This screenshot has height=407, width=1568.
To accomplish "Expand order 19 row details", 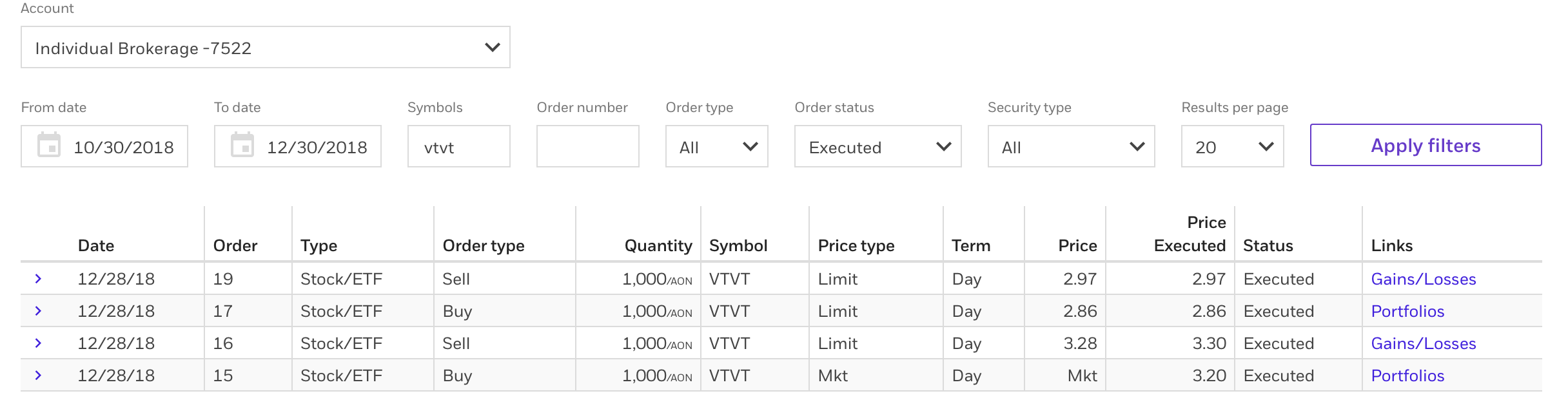I will 38,279.
